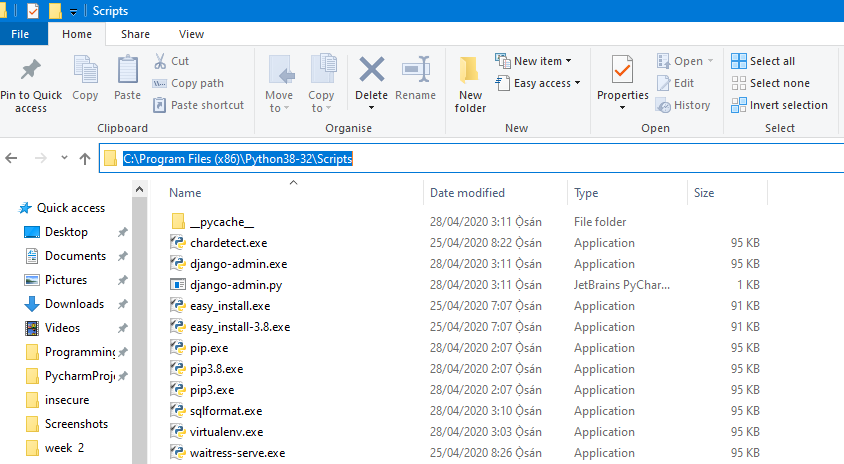The image size is (844, 464).
Task: Switch to the Home ribbon tab
Action: click(x=77, y=34)
